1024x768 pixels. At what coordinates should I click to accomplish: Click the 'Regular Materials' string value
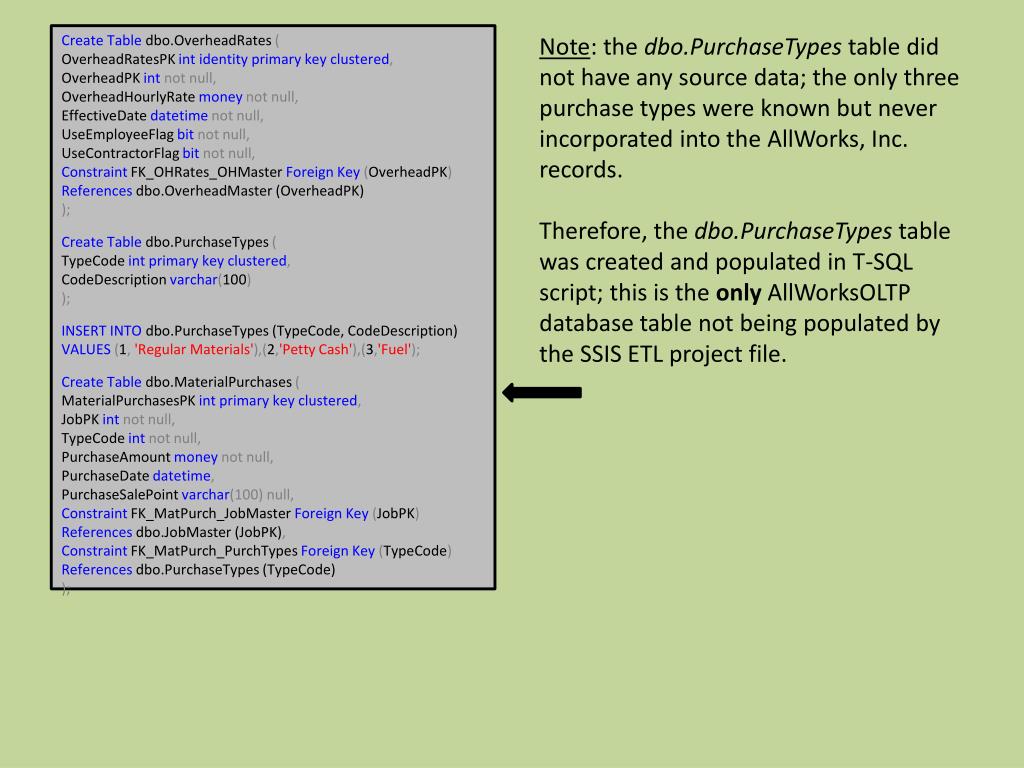click(x=193, y=350)
